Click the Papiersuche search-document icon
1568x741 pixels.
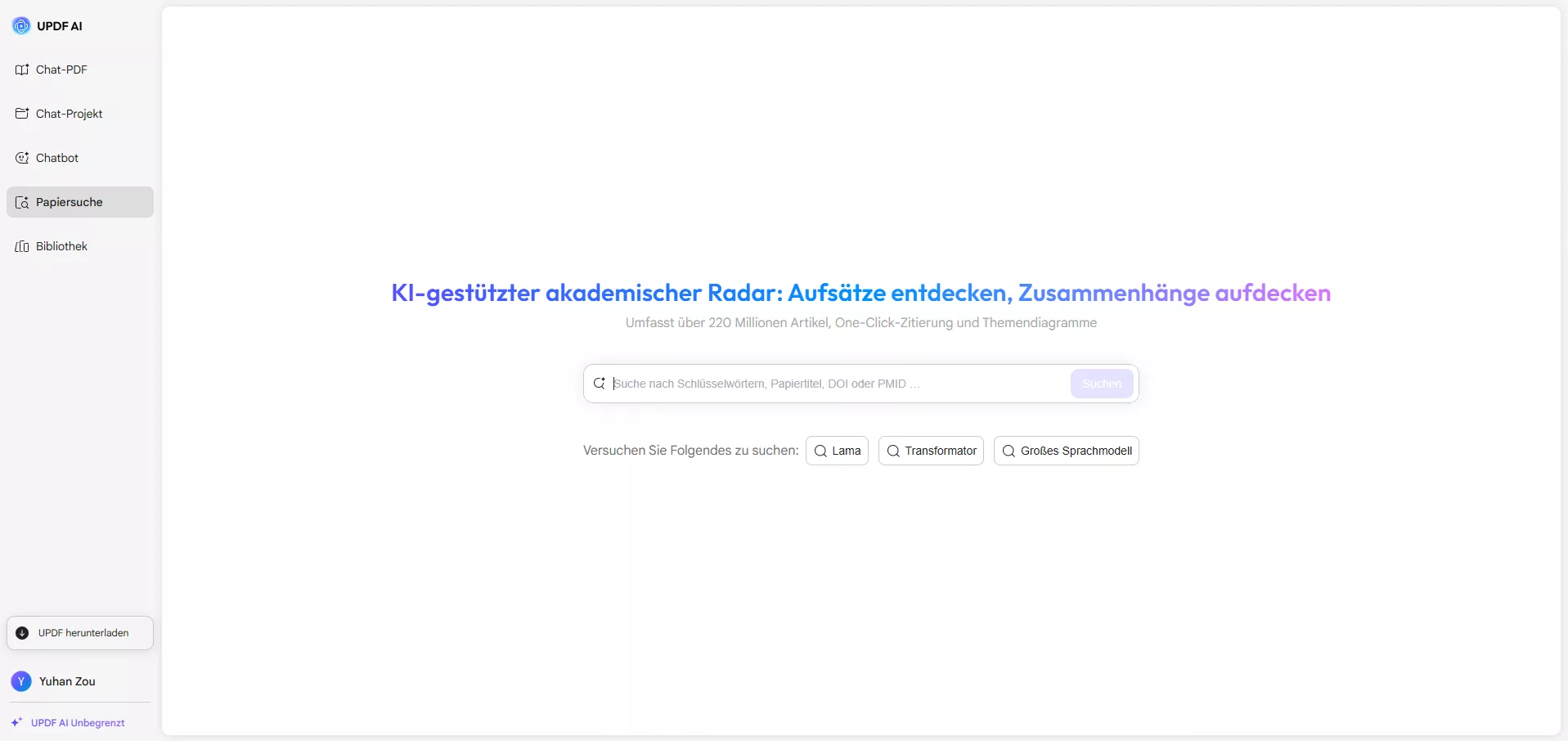click(x=22, y=202)
